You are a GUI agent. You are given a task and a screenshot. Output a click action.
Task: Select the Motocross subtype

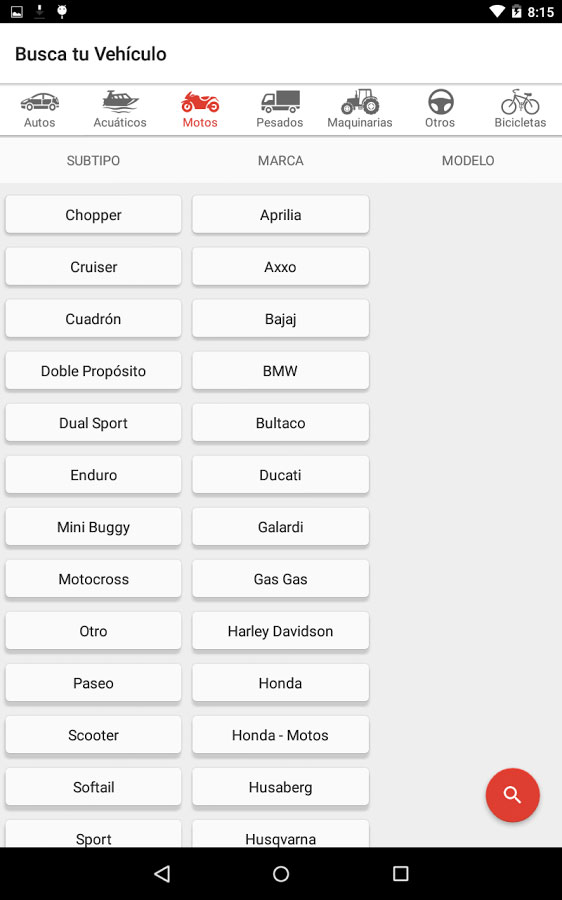[x=94, y=579]
